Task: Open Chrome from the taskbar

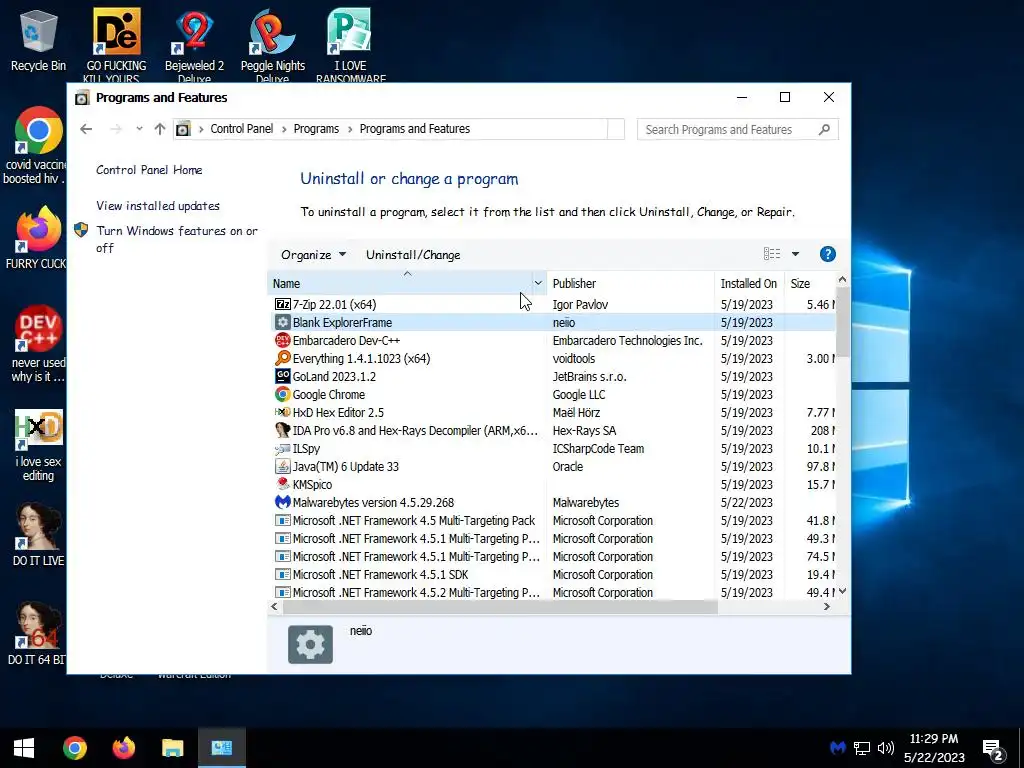Action: click(x=74, y=748)
